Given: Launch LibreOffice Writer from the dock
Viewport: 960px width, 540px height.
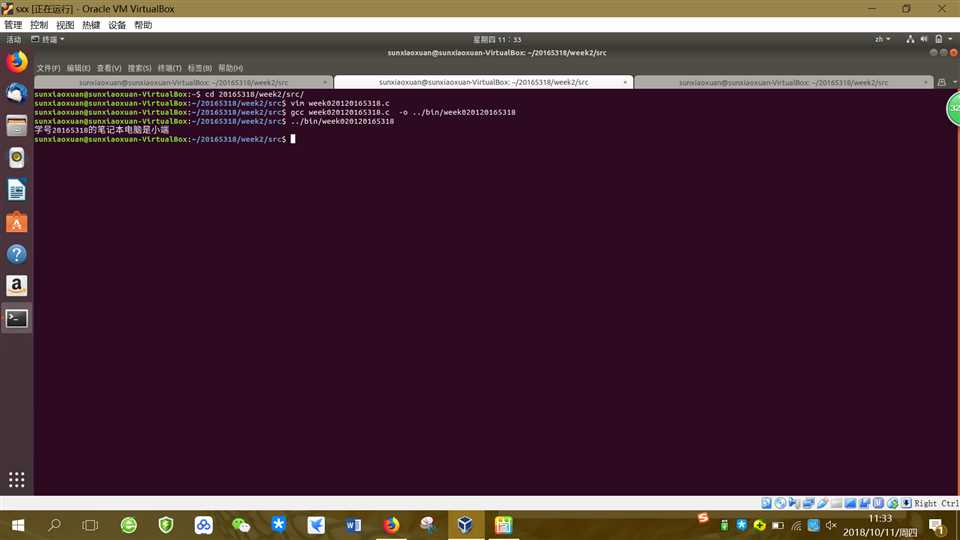Looking at the screenshot, I should coord(17,190).
